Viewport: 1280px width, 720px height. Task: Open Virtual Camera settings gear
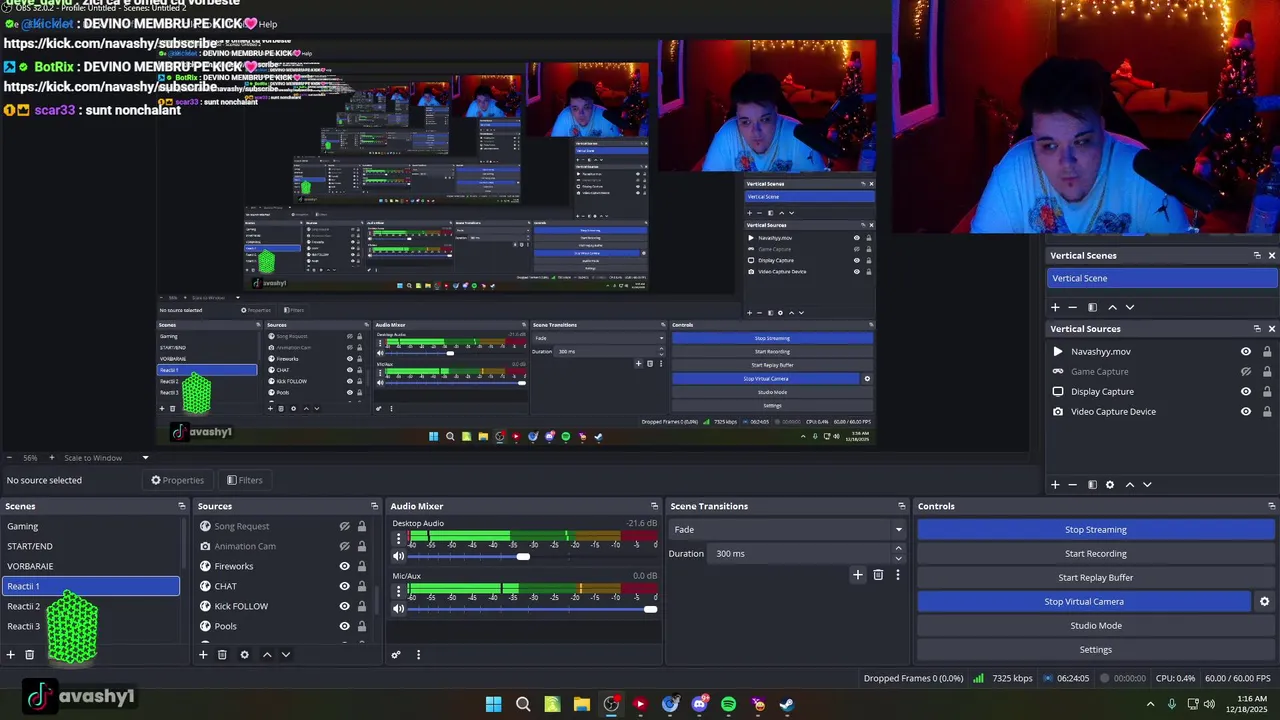tap(1264, 602)
